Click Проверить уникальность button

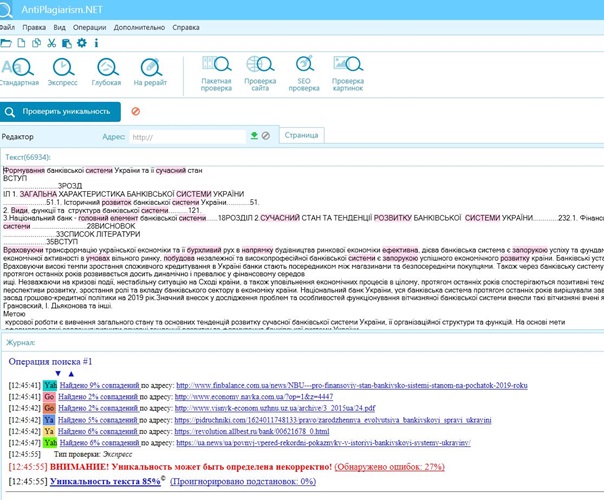tap(60, 112)
